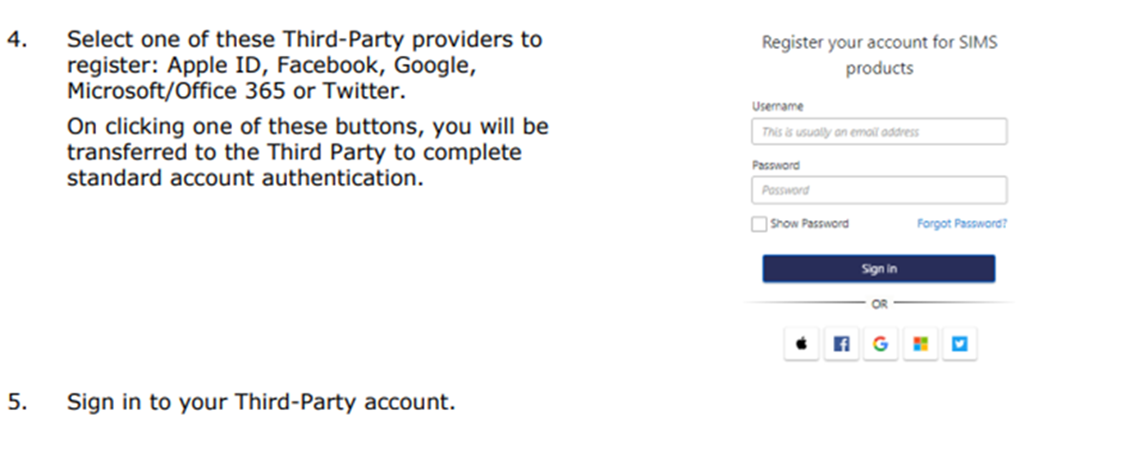The image size is (1130, 461).
Task: Choose the Facebook sign-in icon
Action: (840, 344)
